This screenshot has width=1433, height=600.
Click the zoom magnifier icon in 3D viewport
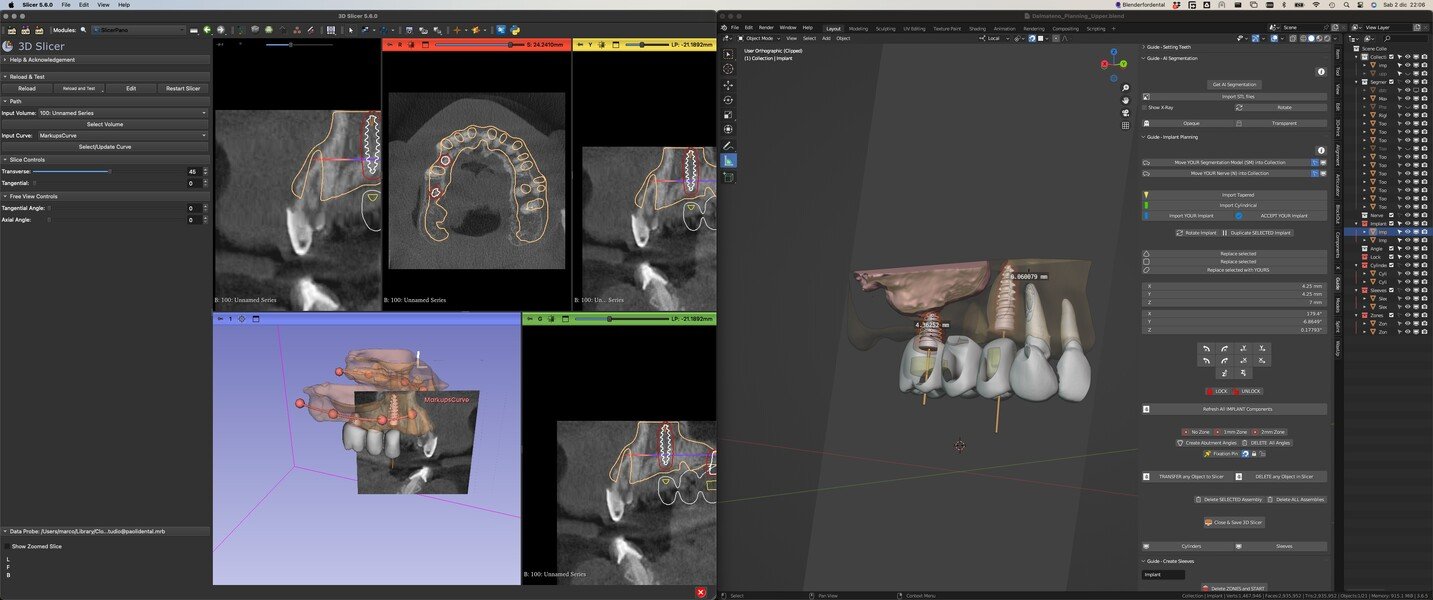[x=1126, y=88]
